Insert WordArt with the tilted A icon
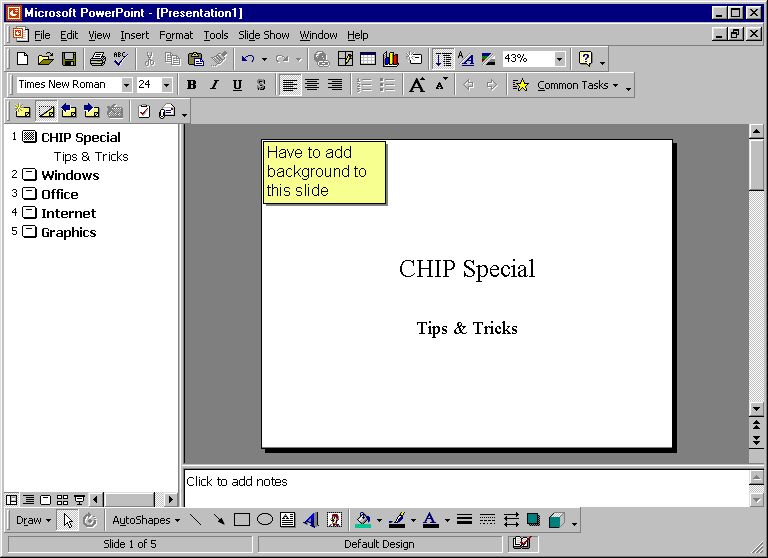Screen dimensions: 768x558 click(311, 520)
